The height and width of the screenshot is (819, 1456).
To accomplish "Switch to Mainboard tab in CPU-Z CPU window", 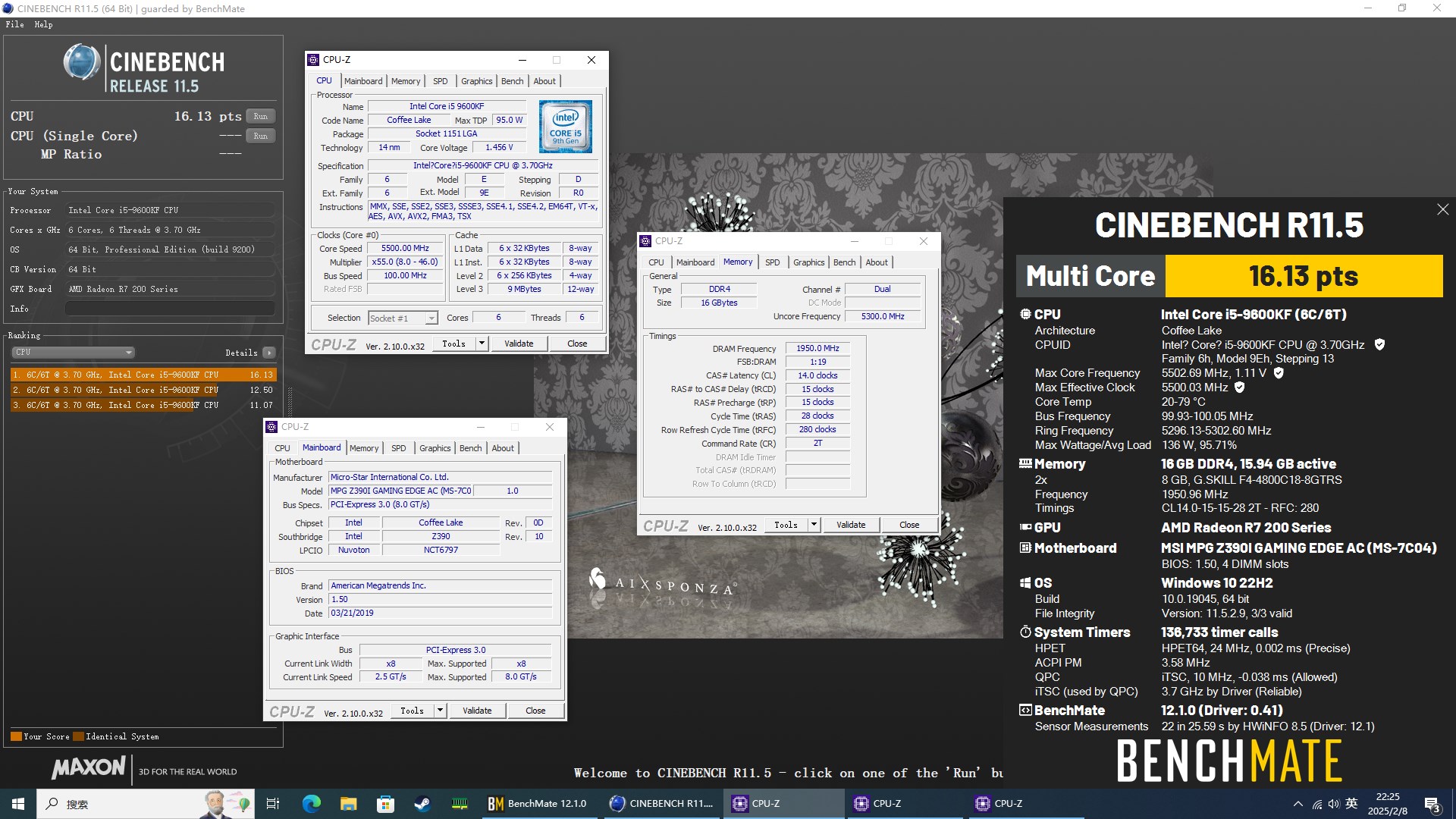I will click(x=363, y=81).
